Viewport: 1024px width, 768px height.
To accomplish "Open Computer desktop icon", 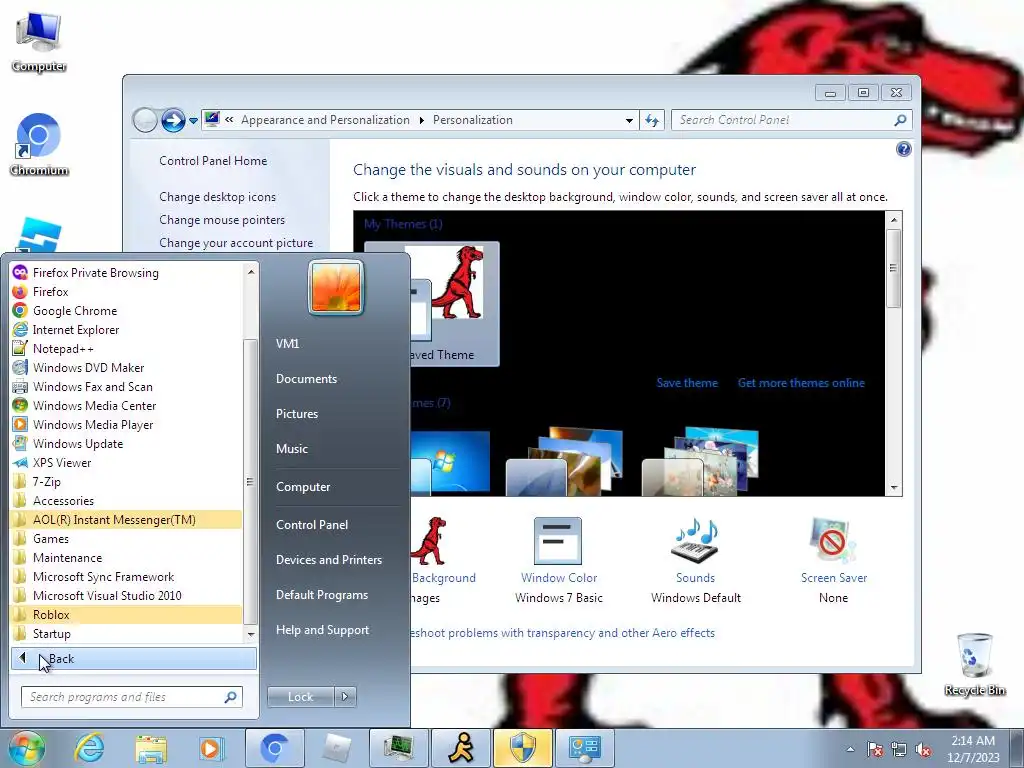I will pyautogui.click(x=39, y=42).
